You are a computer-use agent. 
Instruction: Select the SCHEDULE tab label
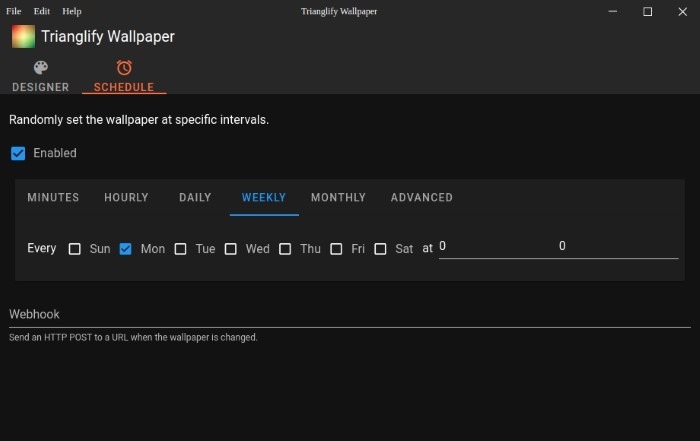[x=124, y=87]
